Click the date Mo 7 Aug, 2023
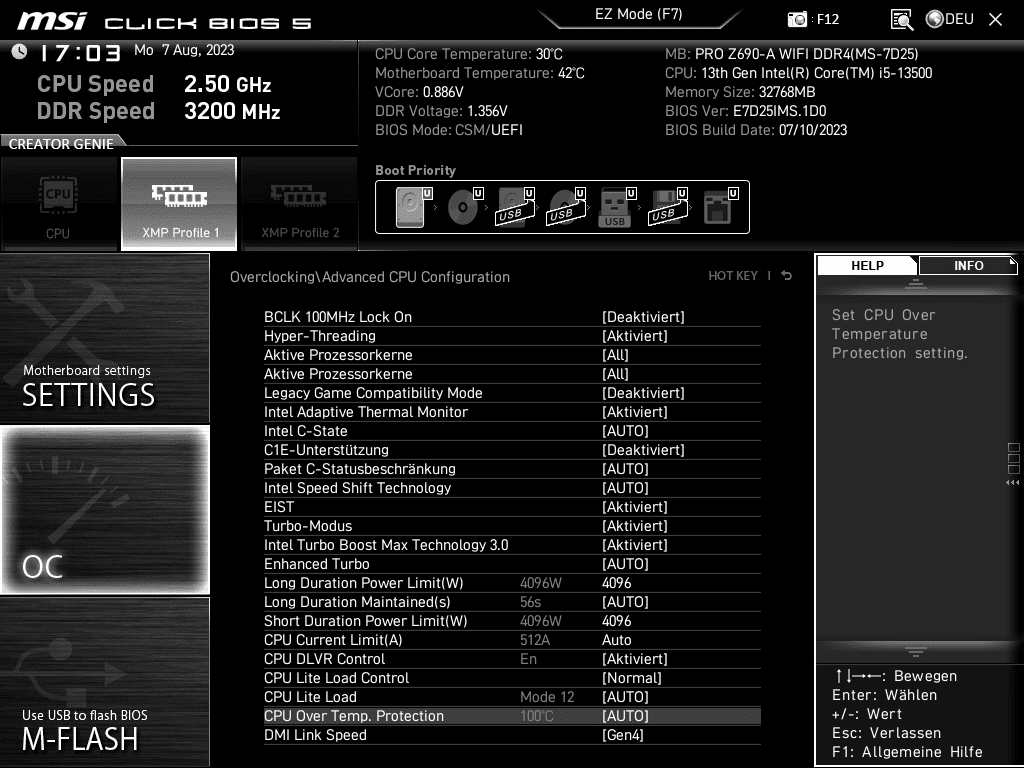Viewport: 1024px width, 768px height. point(184,50)
